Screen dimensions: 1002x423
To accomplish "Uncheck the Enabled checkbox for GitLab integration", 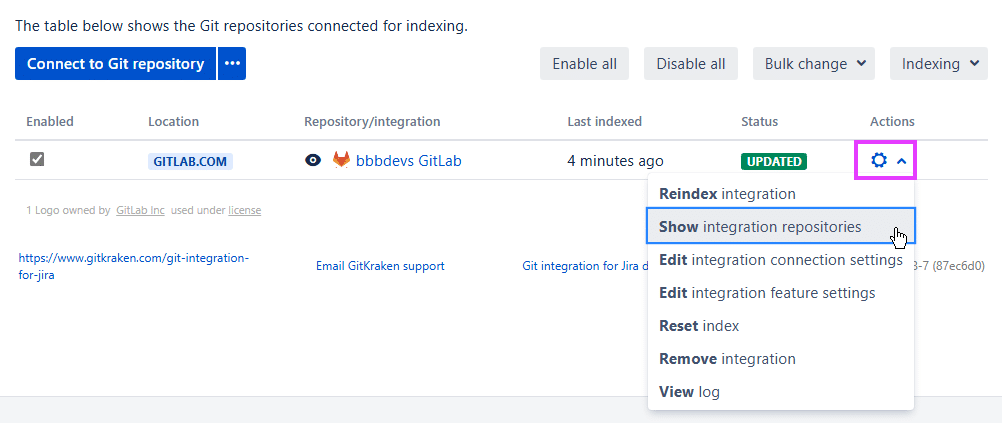I will 37,159.
